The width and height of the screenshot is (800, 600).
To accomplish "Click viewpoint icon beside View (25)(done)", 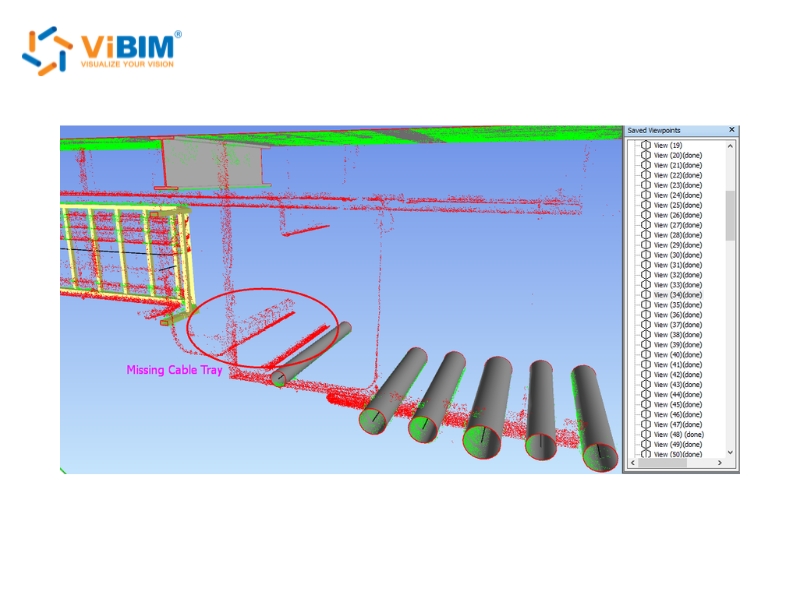I will click(x=646, y=205).
